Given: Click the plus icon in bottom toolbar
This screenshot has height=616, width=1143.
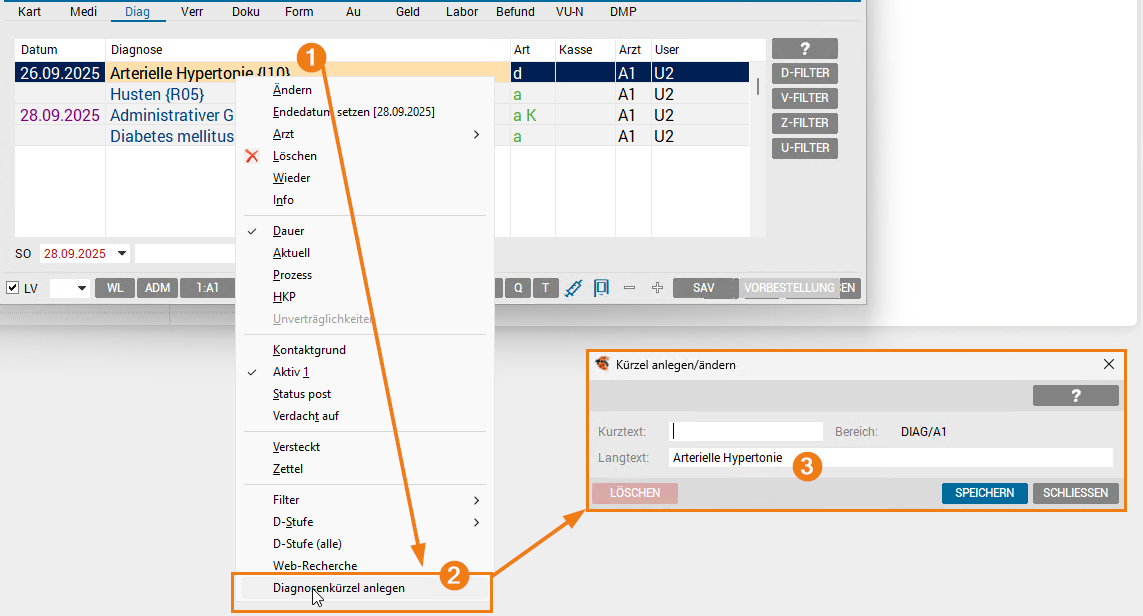Looking at the screenshot, I should click(657, 288).
